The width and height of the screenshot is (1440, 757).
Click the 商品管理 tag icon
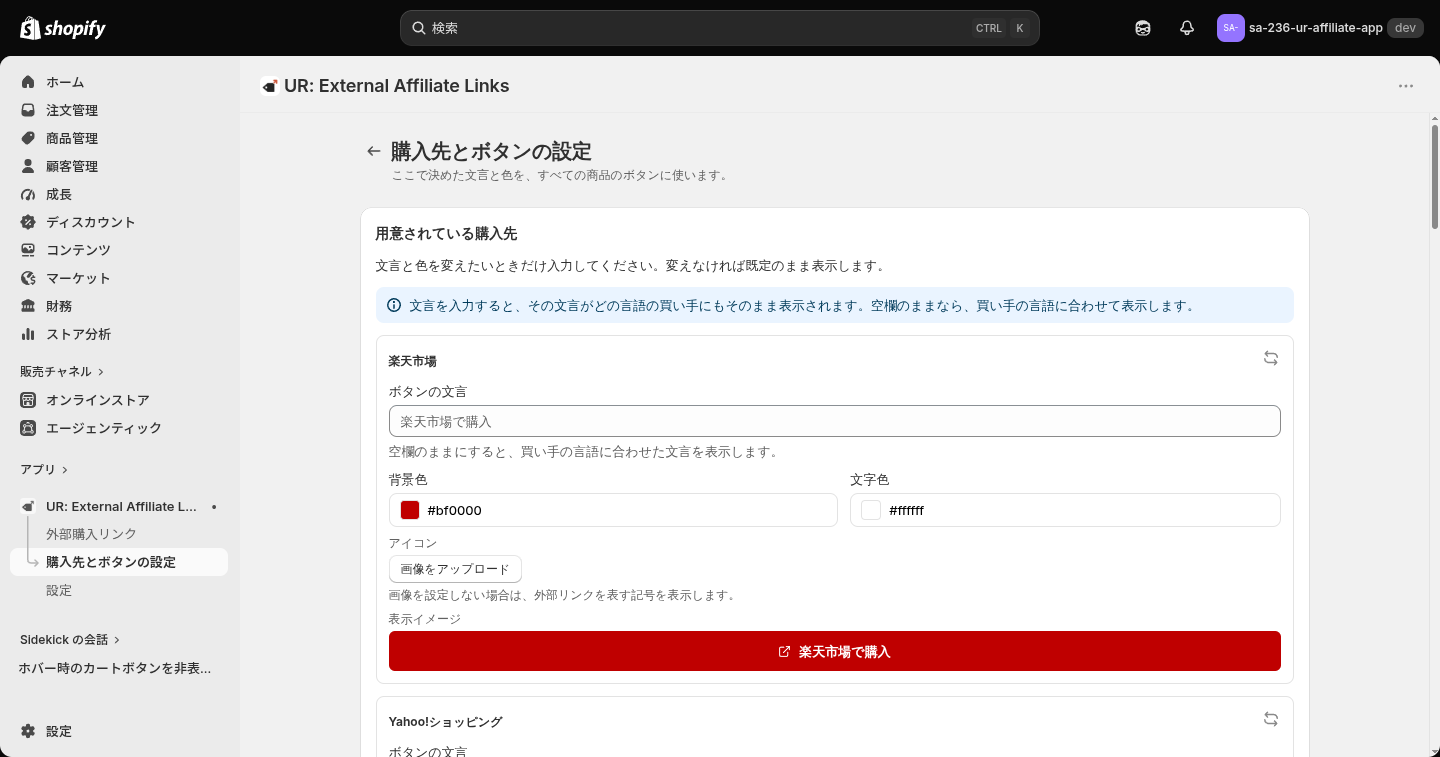(x=28, y=138)
